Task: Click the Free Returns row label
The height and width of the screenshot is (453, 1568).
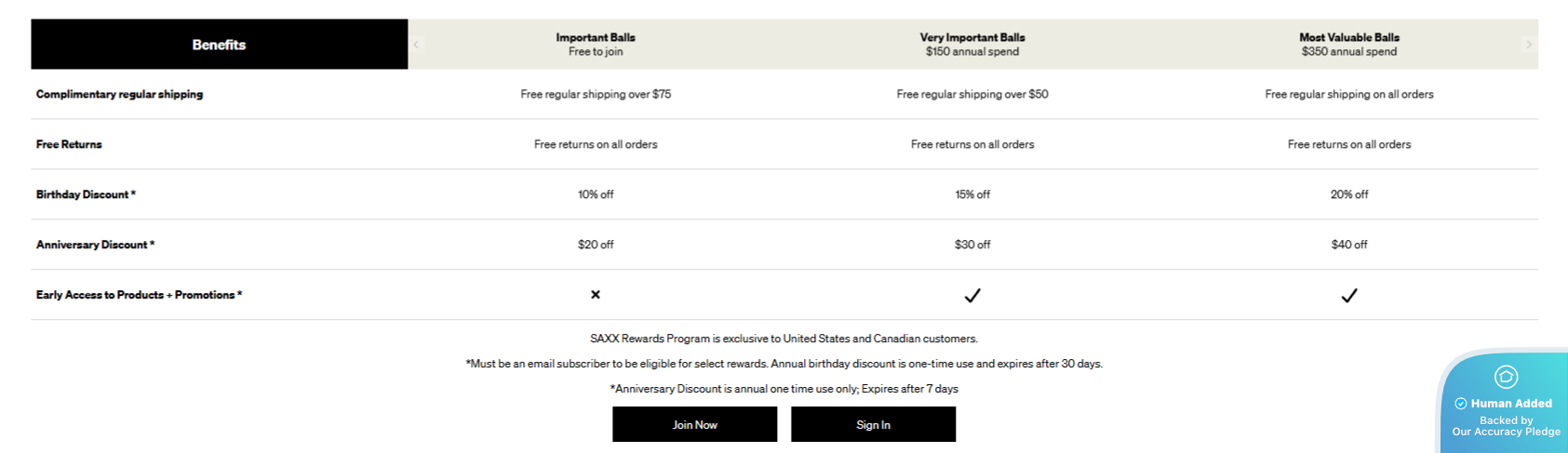Action: pos(69,144)
